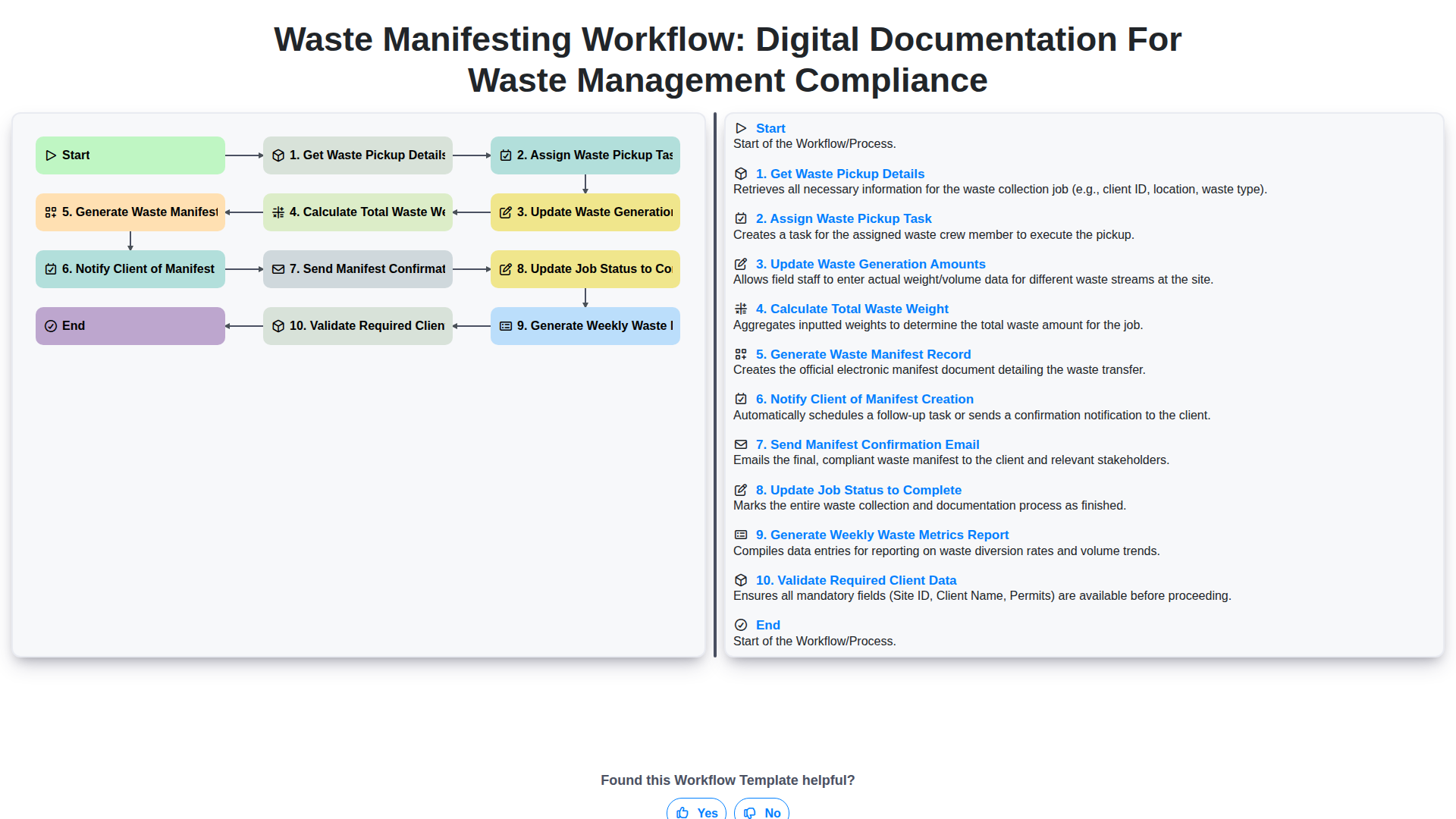This screenshot has height=819, width=1456.
Task: Click the play icon in the Start node
Action: pos(51,155)
